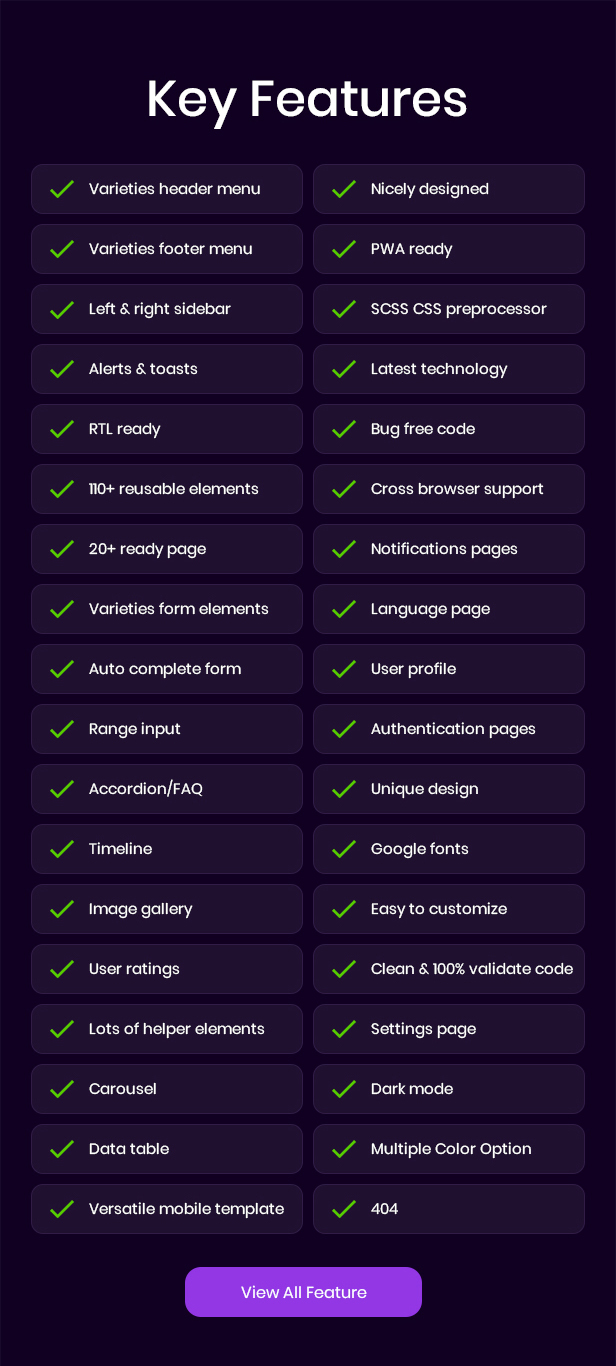Image resolution: width=616 pixels, height=1366 pixels.
Task: Click the checkmark icon beside Image gallery
Action: pos(62,909)
